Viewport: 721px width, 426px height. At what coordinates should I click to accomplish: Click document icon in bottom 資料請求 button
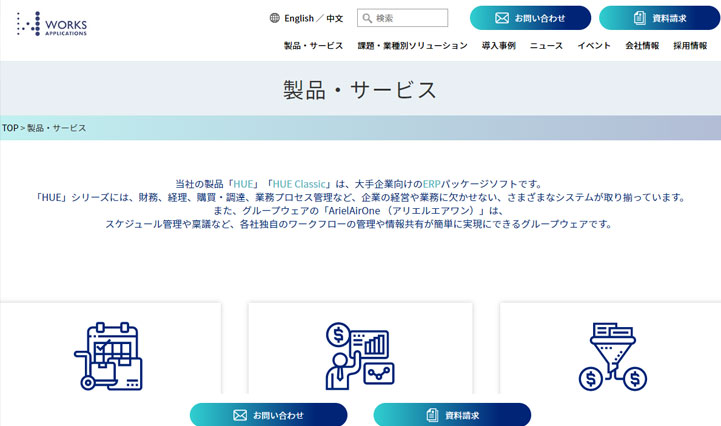(x=432, y=415)
